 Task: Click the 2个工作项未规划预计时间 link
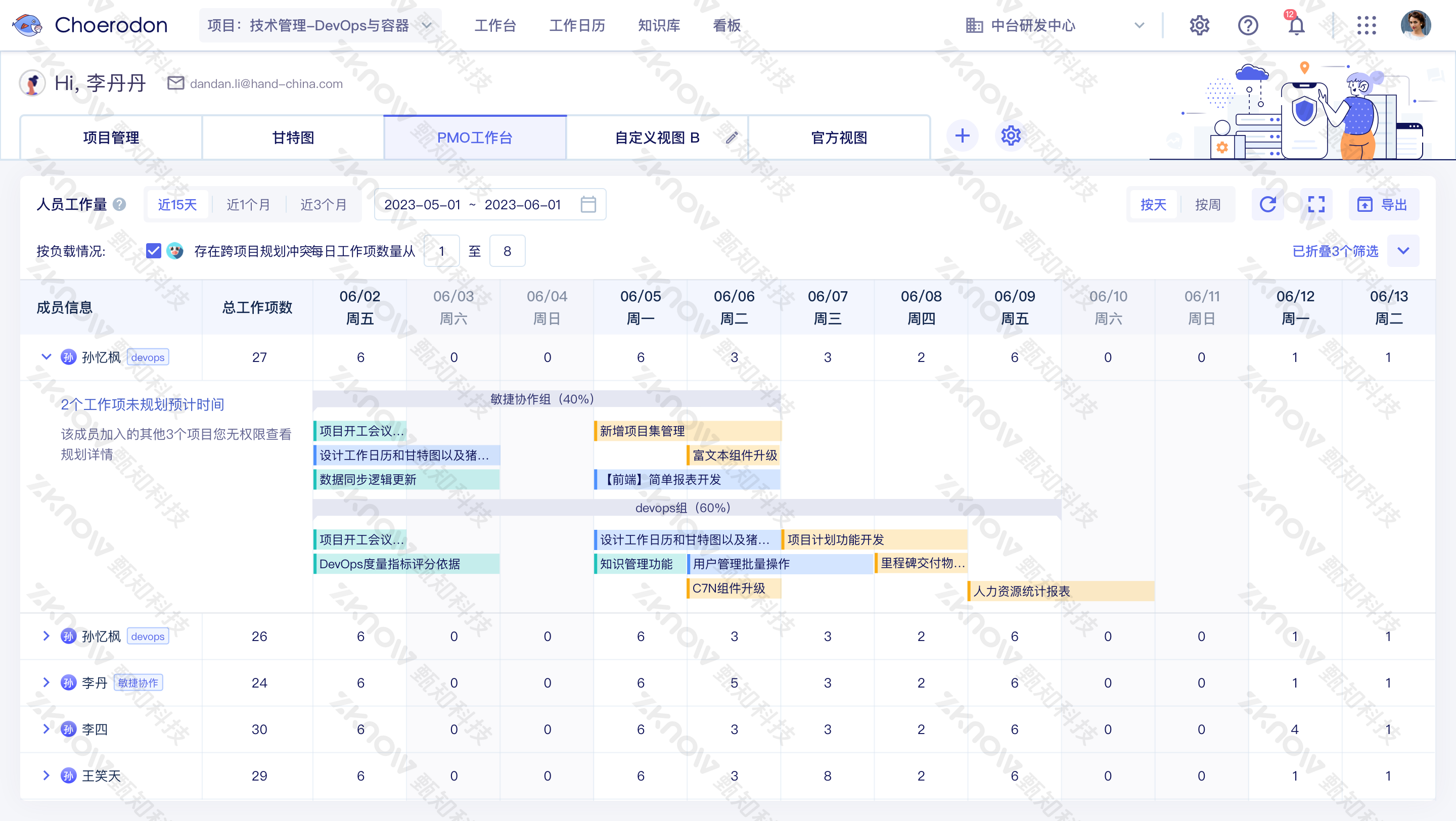click(x=143, y=404)
